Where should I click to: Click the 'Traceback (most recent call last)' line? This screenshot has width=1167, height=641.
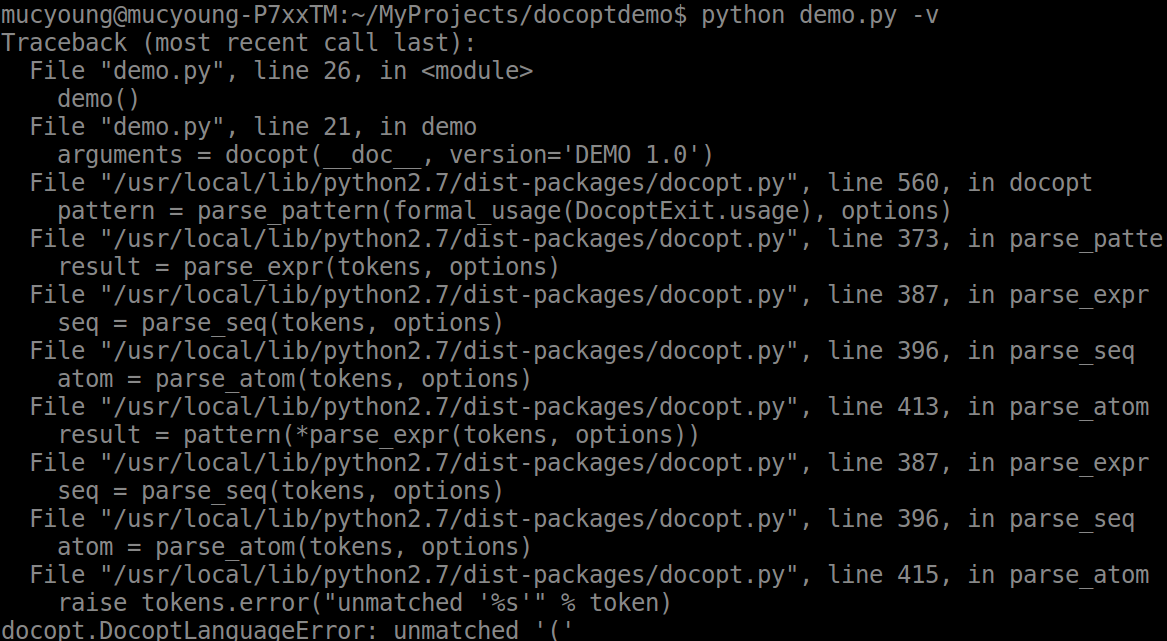[x=239, y=43]
